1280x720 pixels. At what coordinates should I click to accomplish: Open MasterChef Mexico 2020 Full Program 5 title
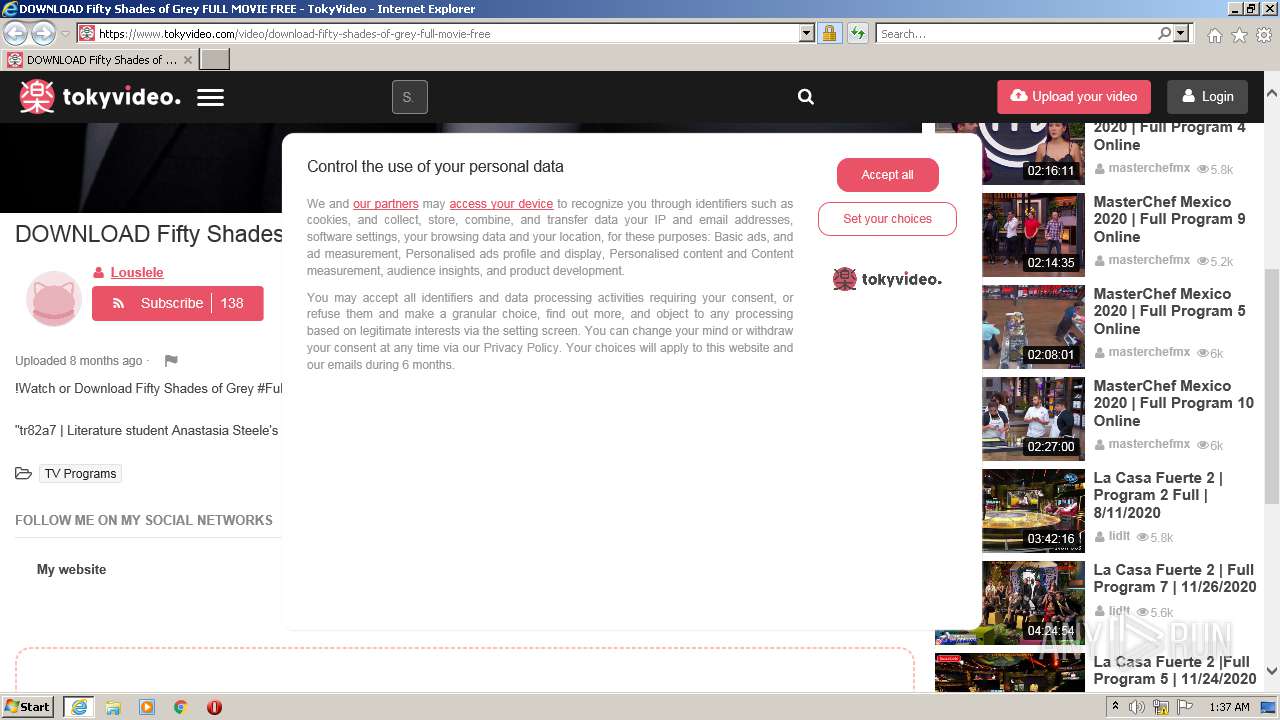click(1170, 311)
